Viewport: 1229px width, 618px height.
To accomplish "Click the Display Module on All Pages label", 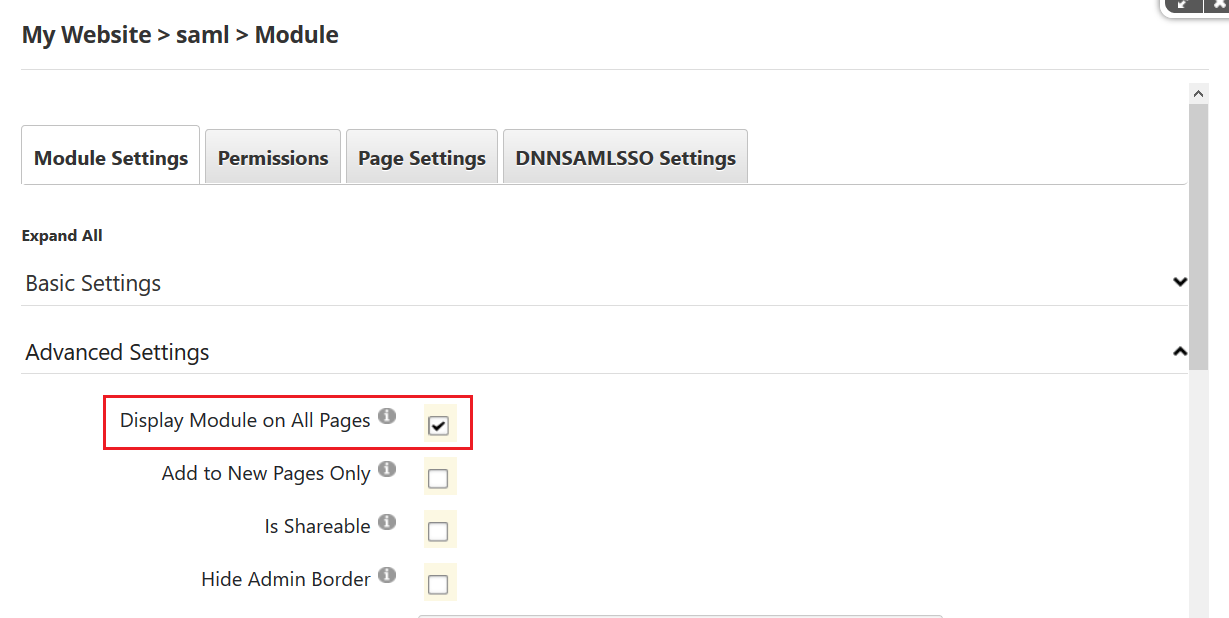I will (245, 420).
